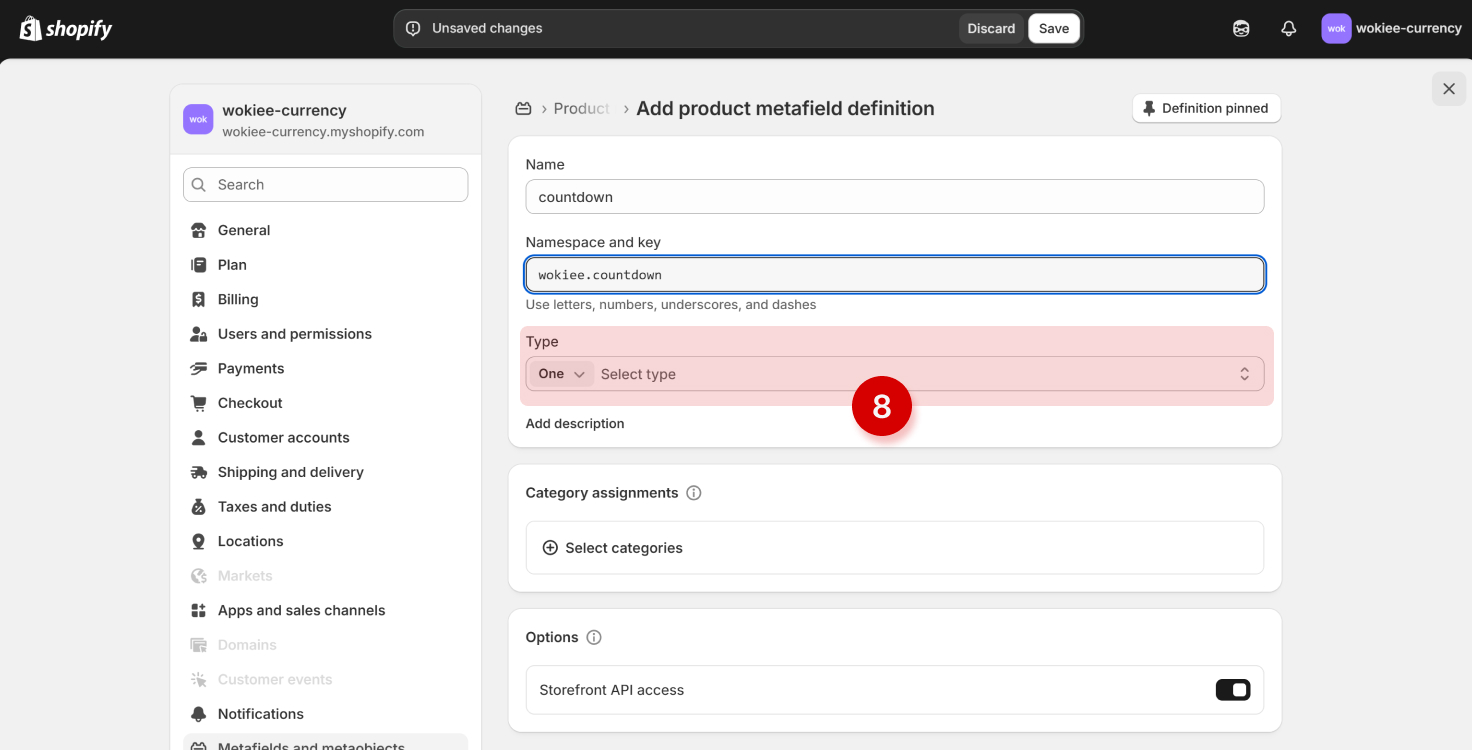Click the Shopify logo
The image size is (1472, 750).
tap(66, 28)
